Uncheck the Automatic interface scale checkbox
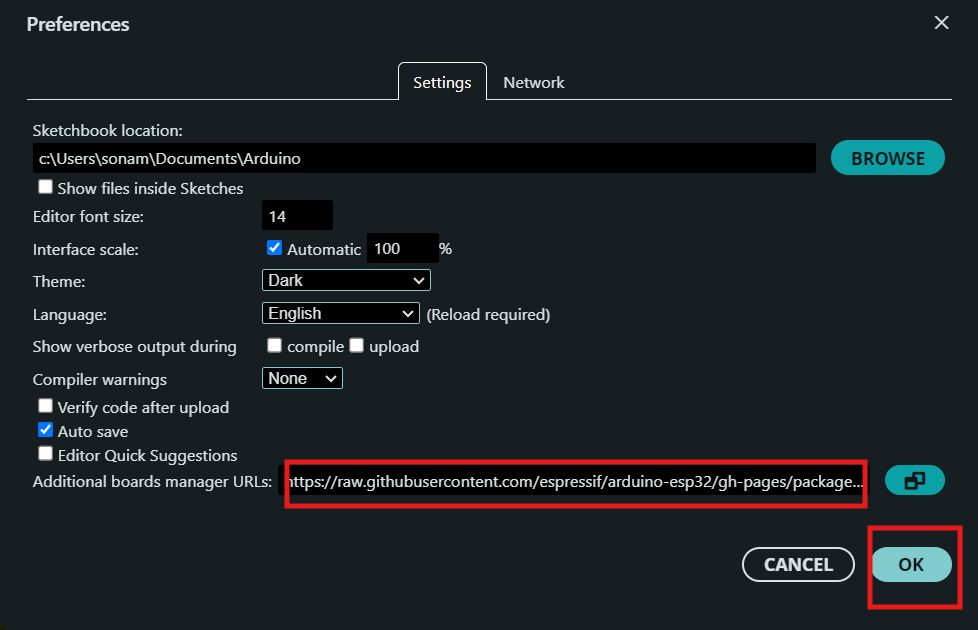The image size is (978, 630). [x=274, y=248]
